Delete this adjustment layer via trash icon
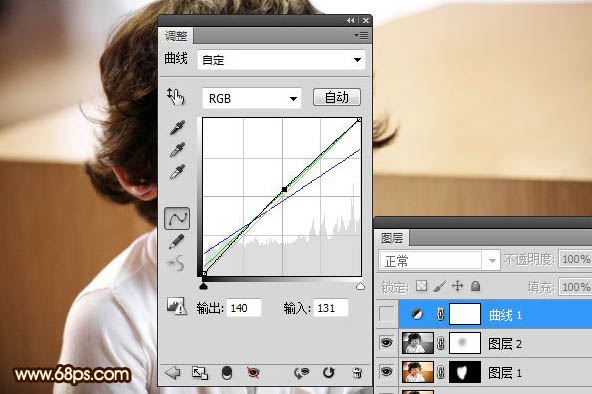592x394 pixels. 357,373
